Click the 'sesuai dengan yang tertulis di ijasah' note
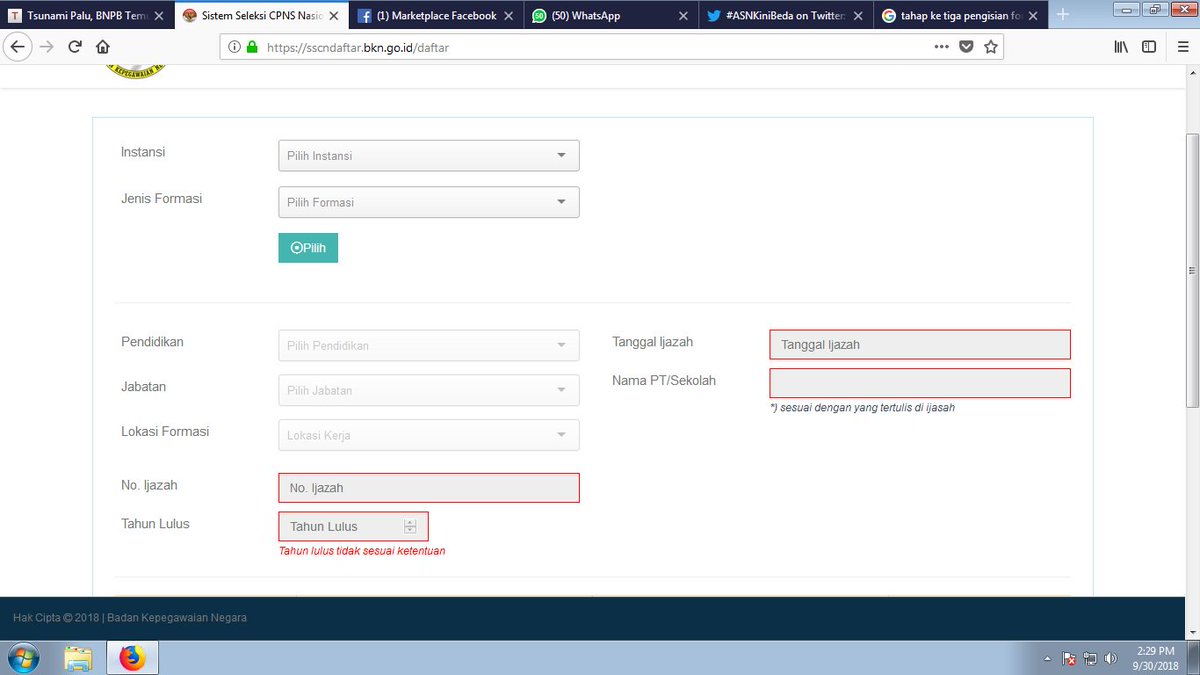Screen dimensions: 1200x675 [x=862, y=408]
